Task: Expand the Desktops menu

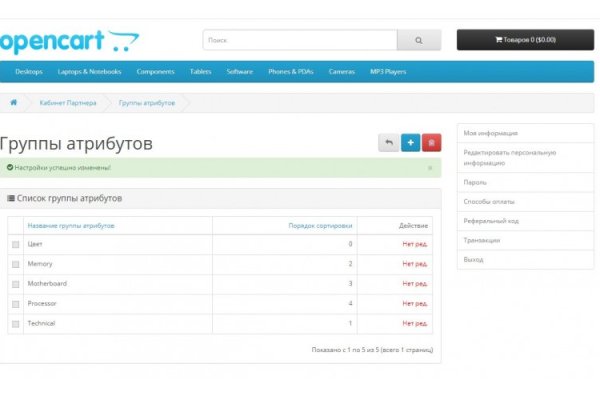Action: click(29, 72)
